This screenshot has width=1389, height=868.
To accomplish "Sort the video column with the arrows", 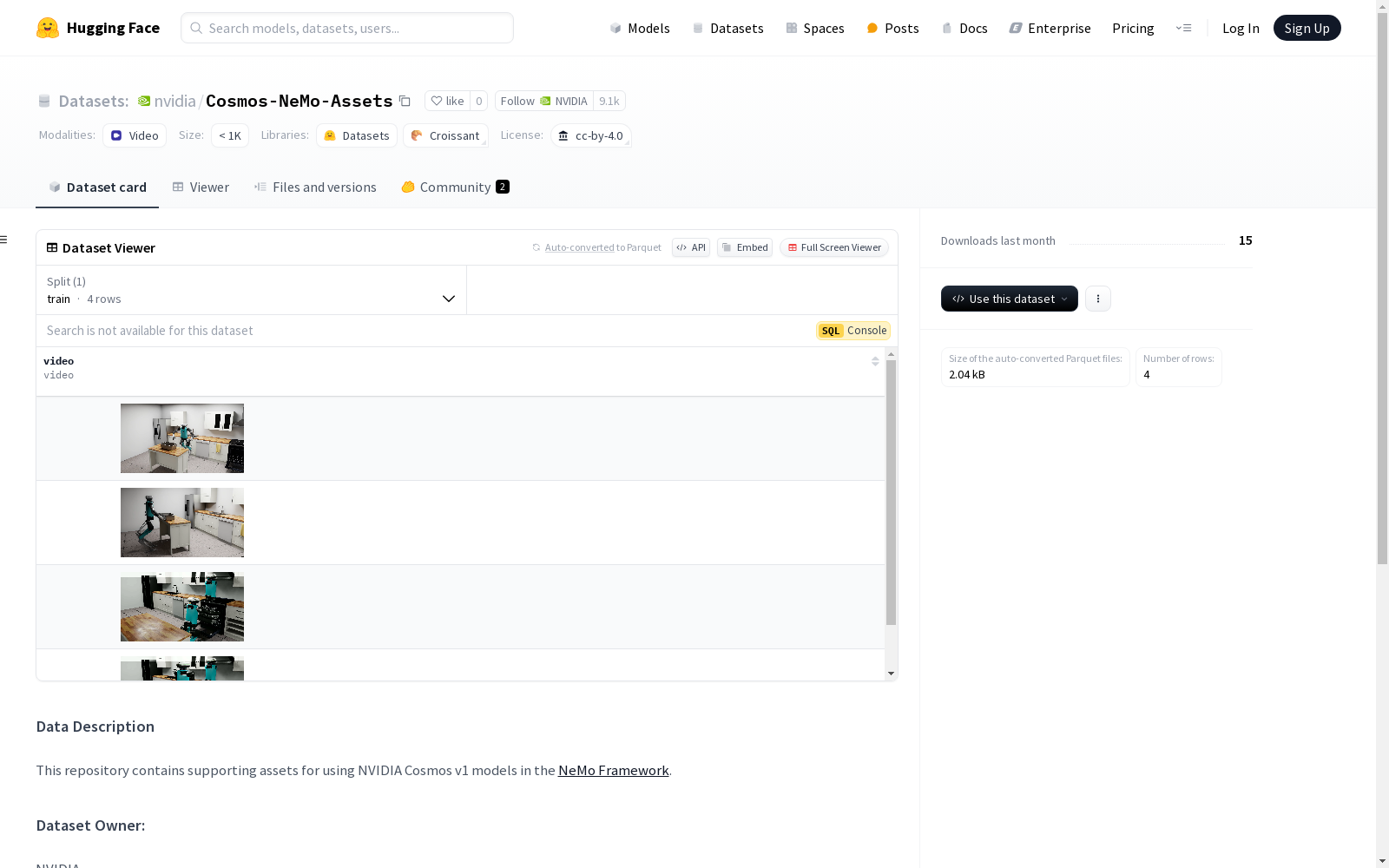I will click(875, 361).
